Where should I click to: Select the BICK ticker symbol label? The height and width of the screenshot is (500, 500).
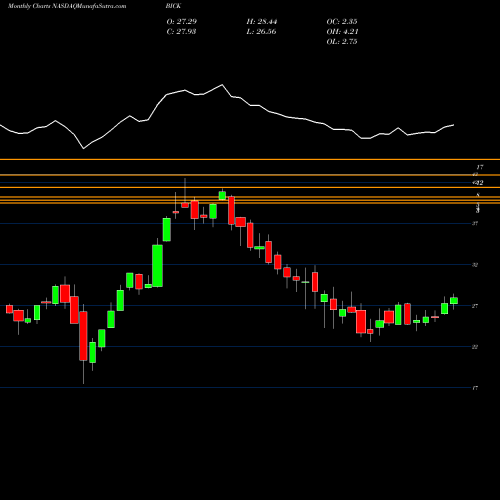(173, 6)
